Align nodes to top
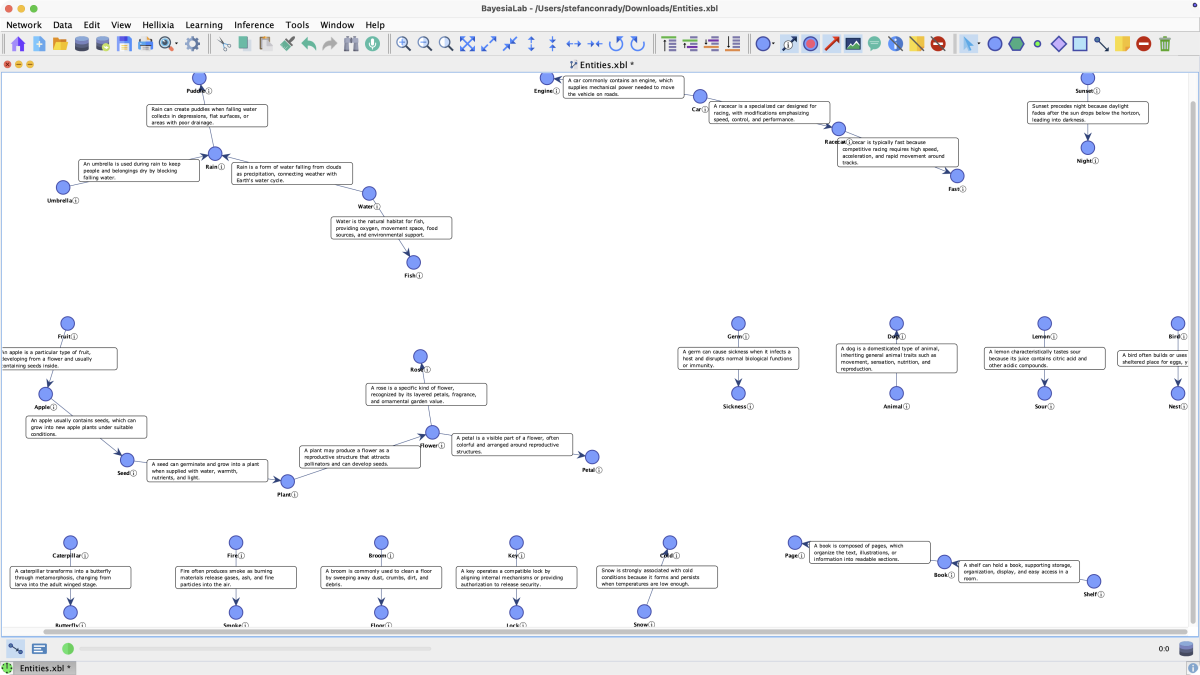The height and width of the screenshot is (675, 1200). tap(669, 44)
